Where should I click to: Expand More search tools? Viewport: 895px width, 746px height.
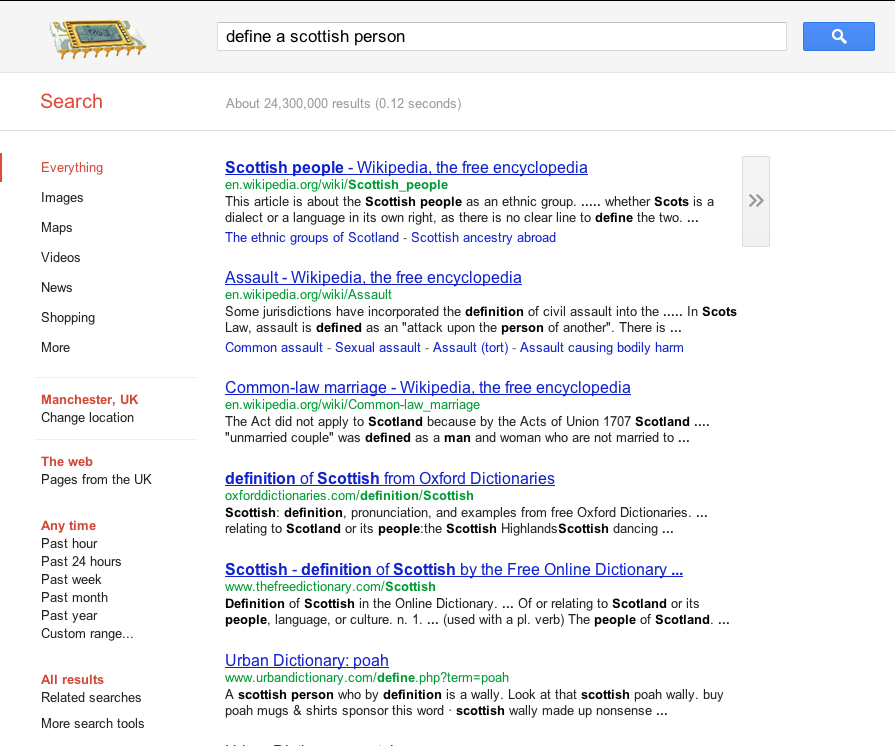[93, 724]
